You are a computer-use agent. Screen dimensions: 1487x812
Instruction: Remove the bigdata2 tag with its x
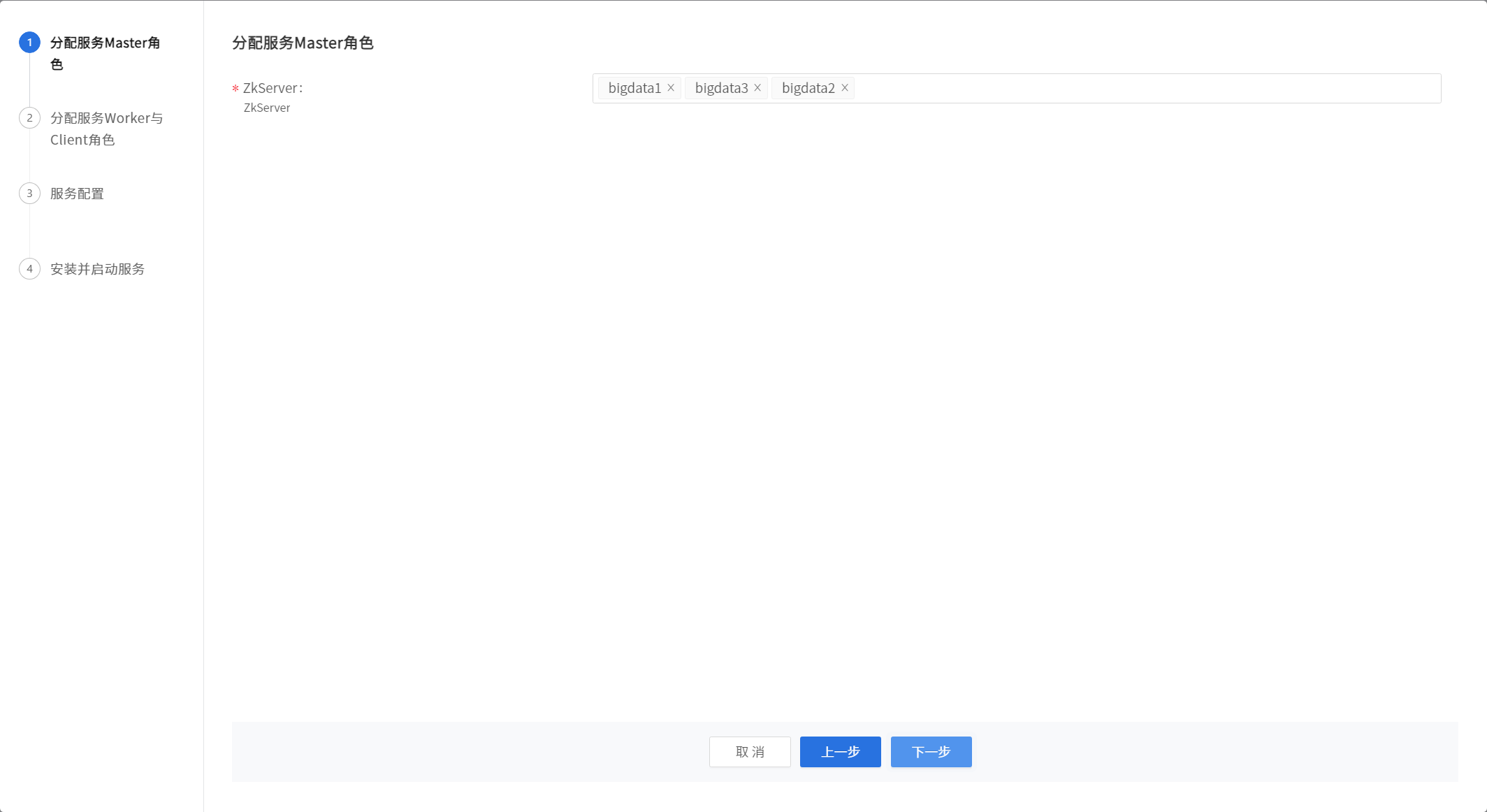[x=845, y=88]
